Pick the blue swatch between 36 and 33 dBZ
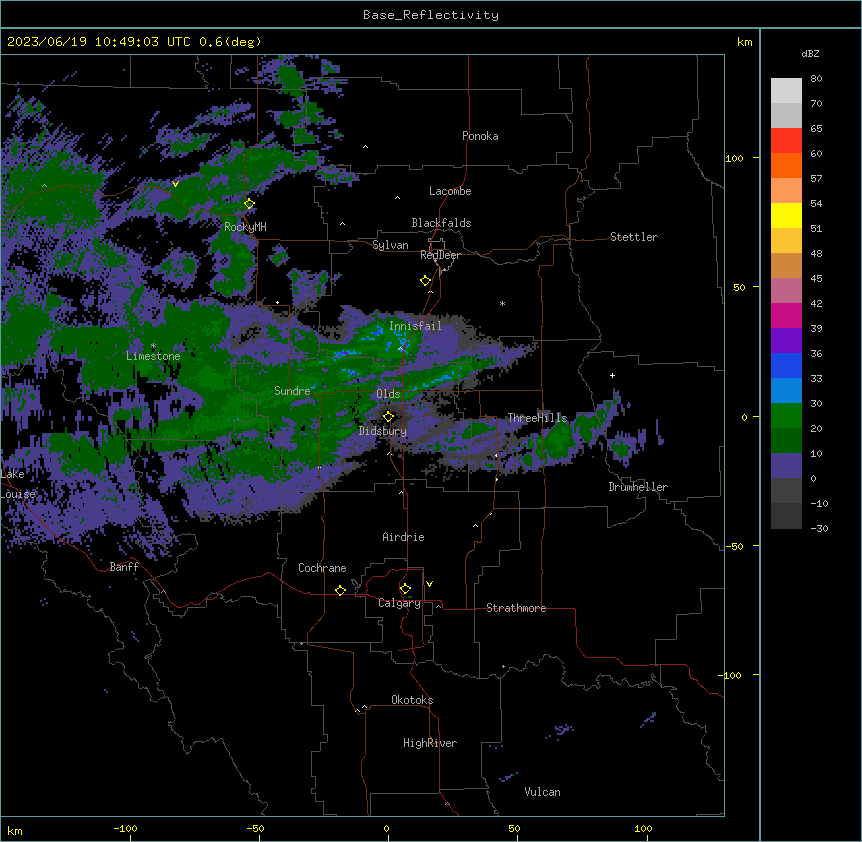Image resolution: width=862 pixels, height=842 pixels. pyautogui.click(x=786, y=365)
